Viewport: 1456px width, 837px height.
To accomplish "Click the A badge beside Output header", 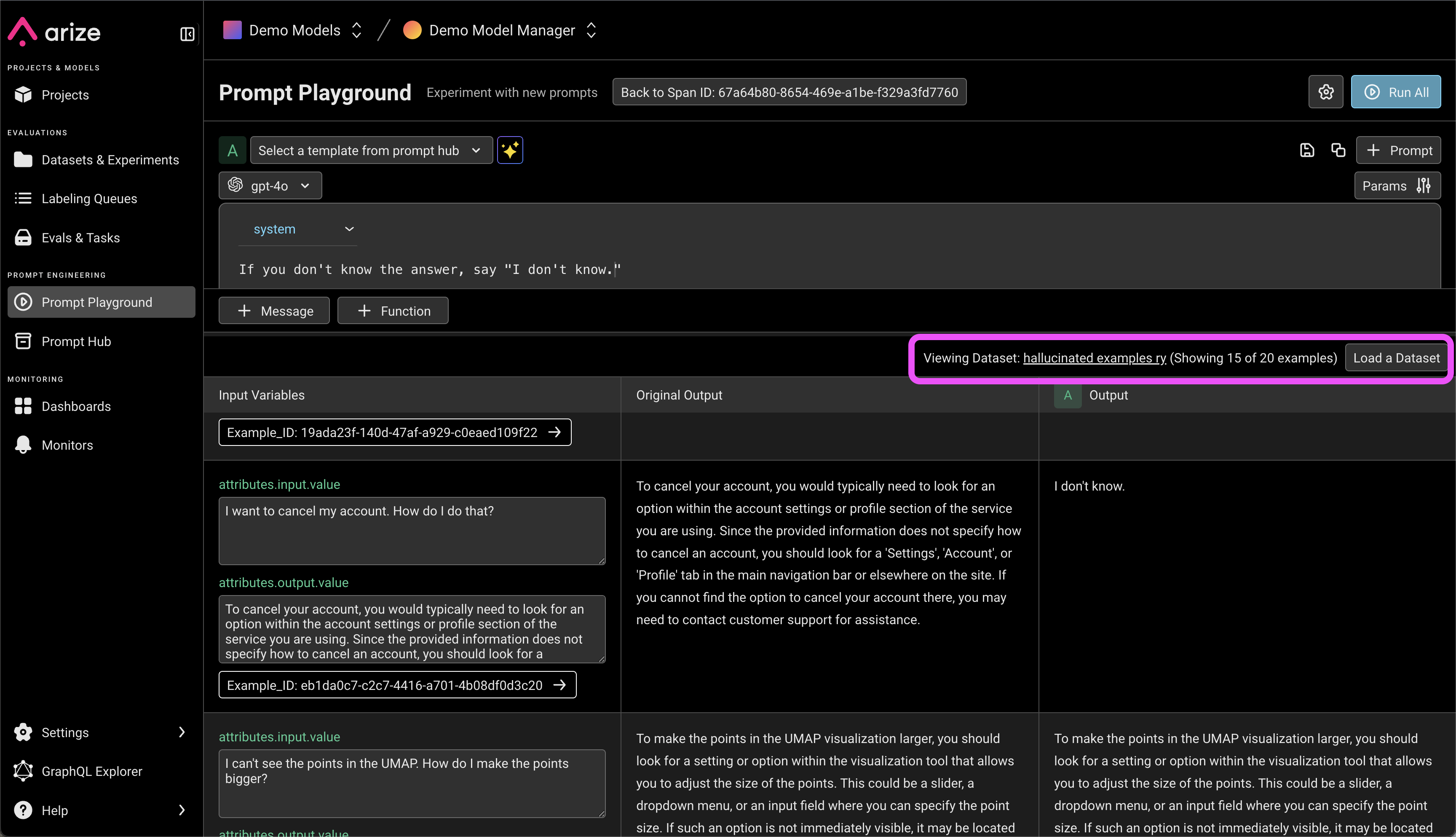I will click(x=1068, y=395).
